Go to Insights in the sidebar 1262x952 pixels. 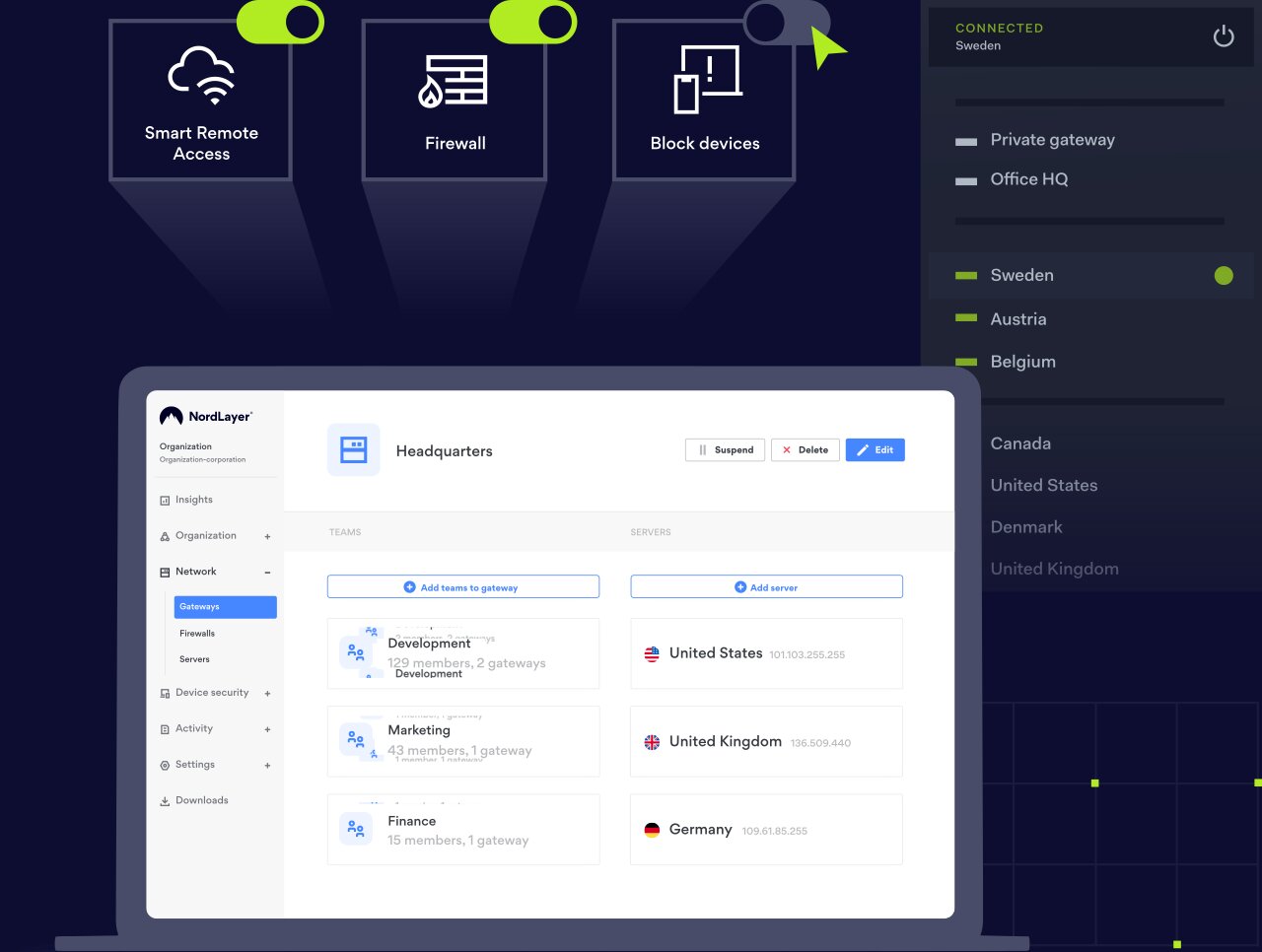point(194,500)
